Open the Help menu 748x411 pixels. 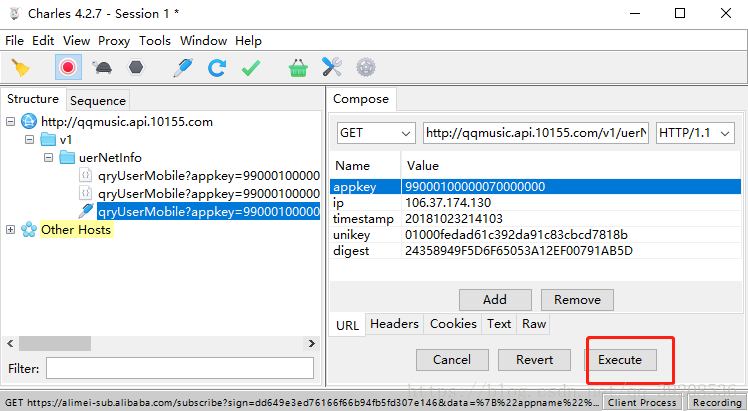pyautogui.click(x=249, y=41)
